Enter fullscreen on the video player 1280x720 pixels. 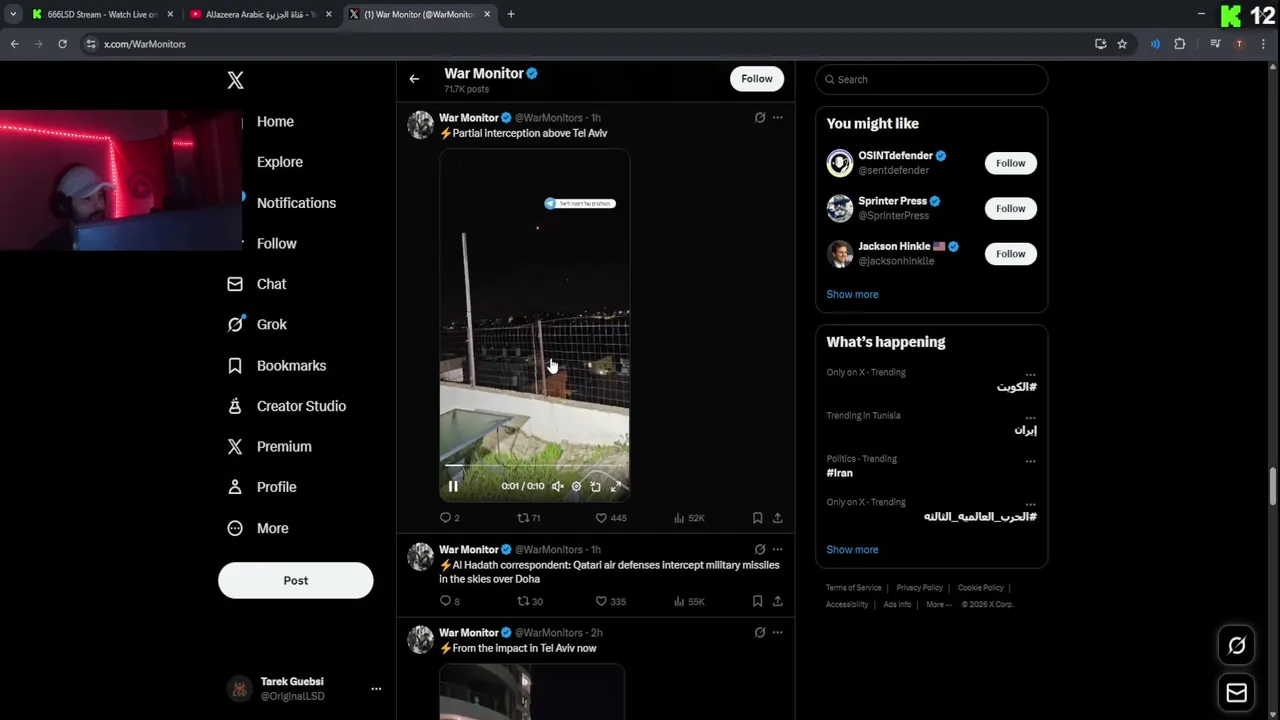coord(616,487)
